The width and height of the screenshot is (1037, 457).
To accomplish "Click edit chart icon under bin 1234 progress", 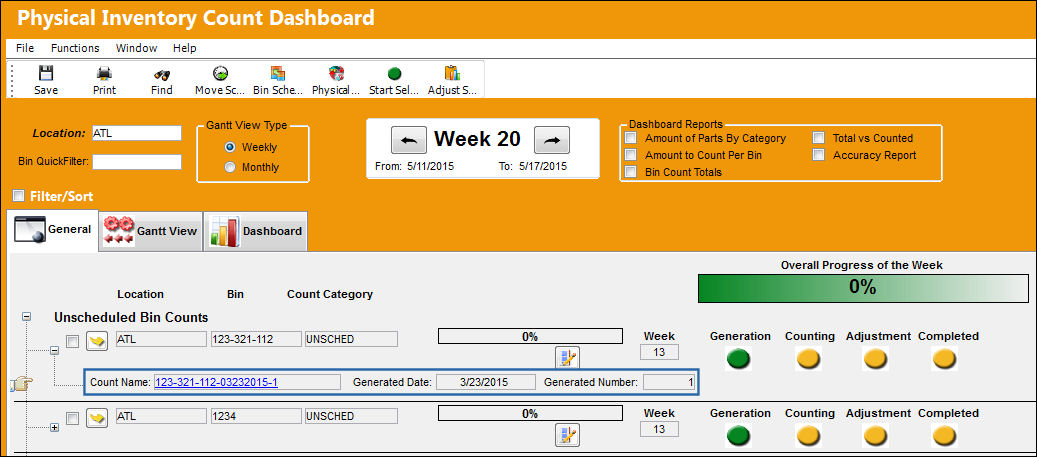I will [x=567, y=435].
